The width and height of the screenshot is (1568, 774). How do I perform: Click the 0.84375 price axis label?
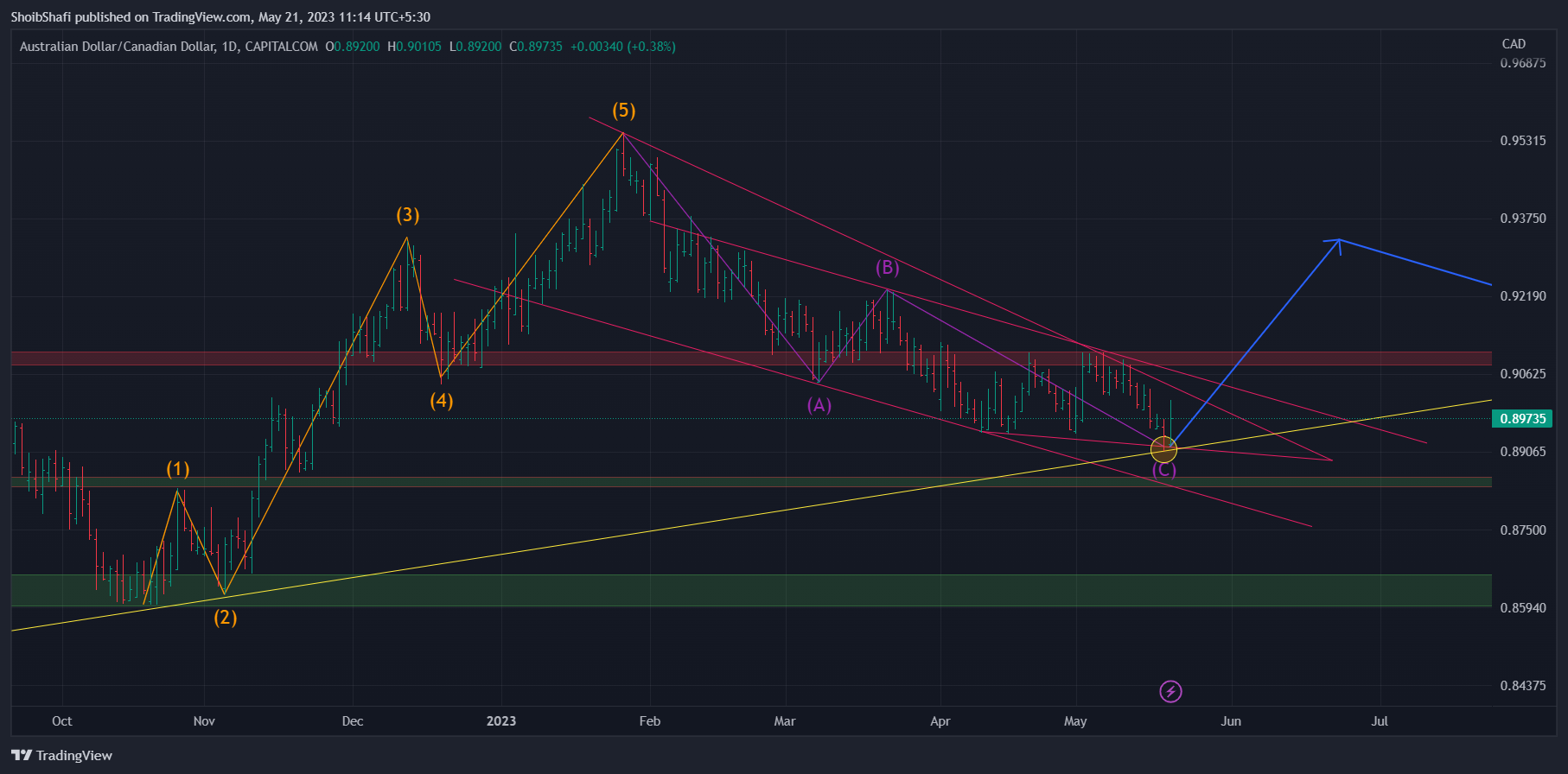pyautogui.click(x=1523, y=686)
